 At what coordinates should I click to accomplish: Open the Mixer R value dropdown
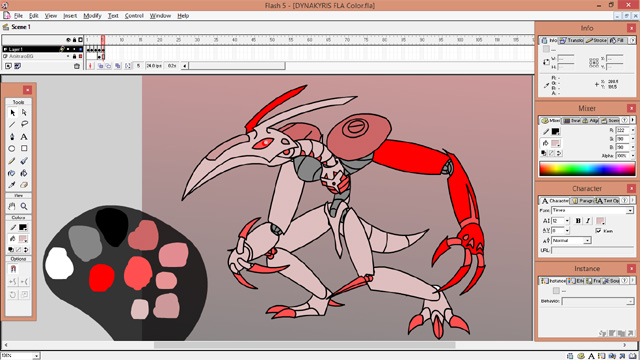pos(633,130)
